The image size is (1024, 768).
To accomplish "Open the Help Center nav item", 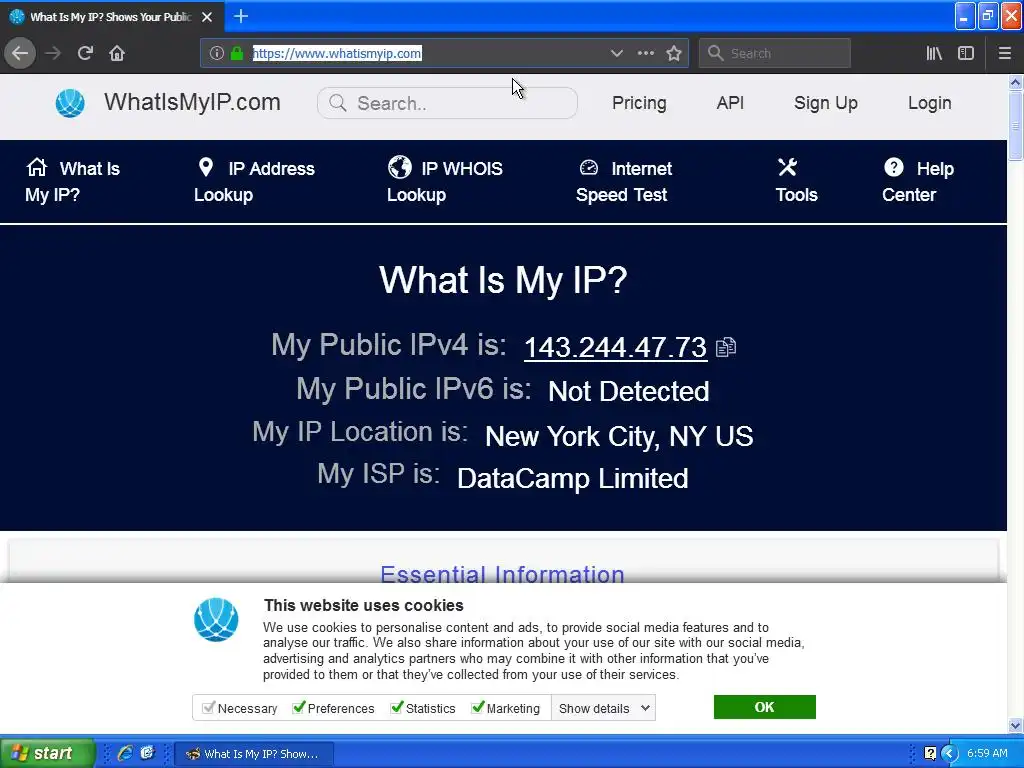I will tap(918, 182).
